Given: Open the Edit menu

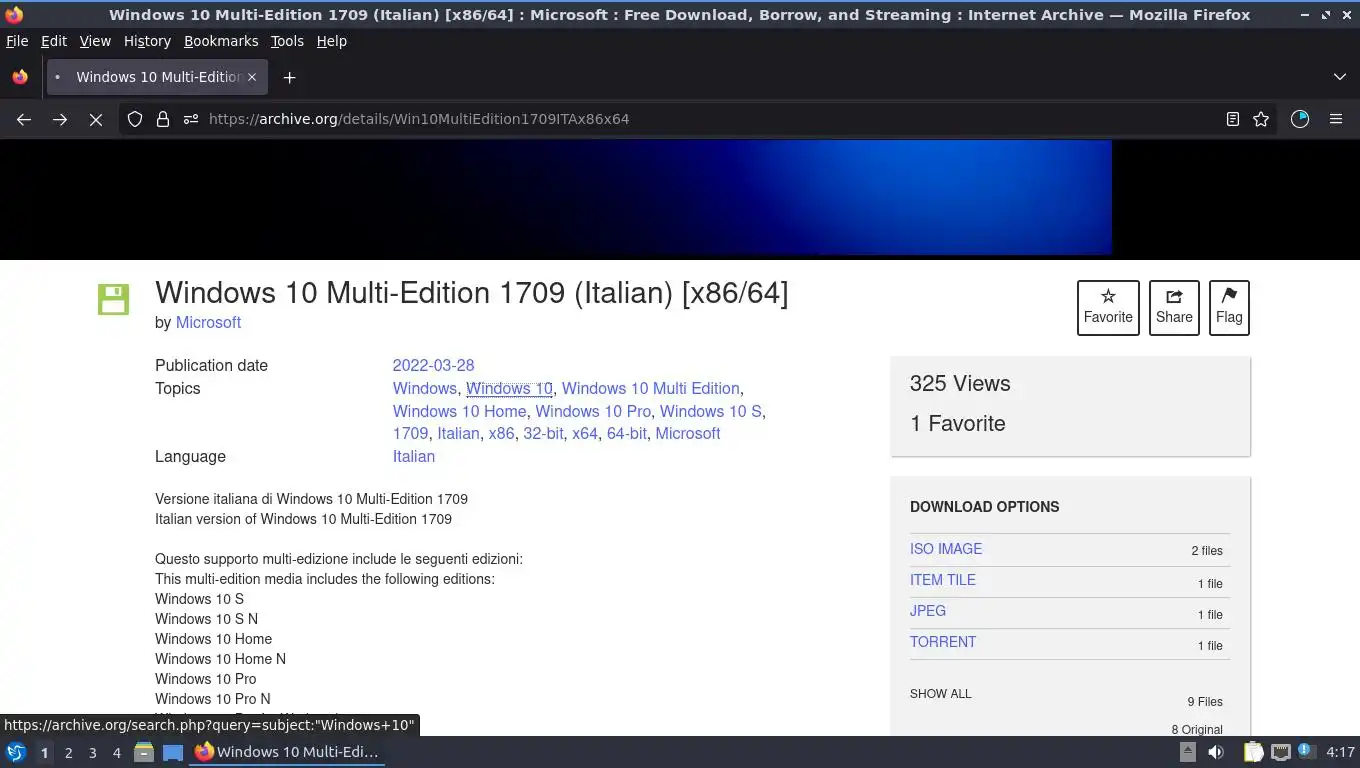Looking at the screenshot, I should pos(54,41).
